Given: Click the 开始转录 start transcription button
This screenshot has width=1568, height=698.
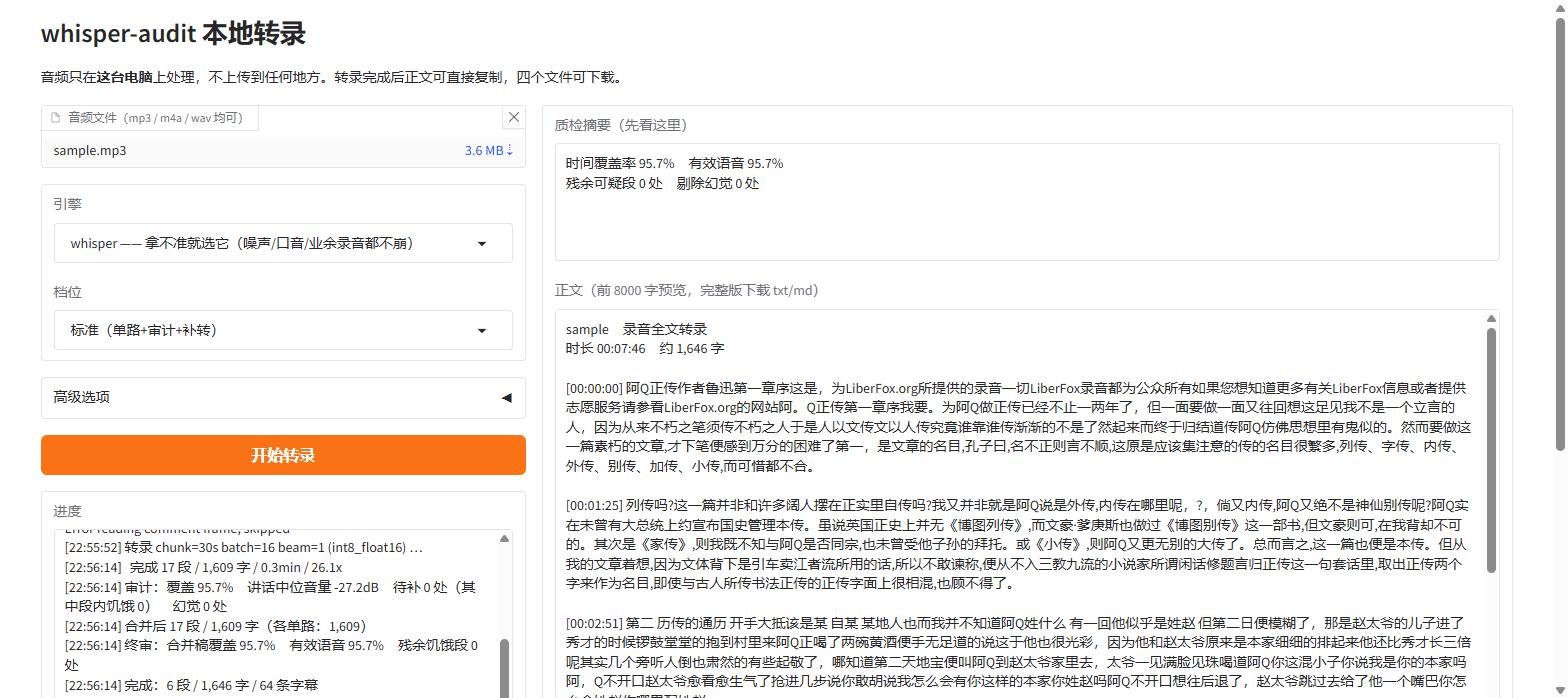Looking at the screenshot, I should coord(283,455).
